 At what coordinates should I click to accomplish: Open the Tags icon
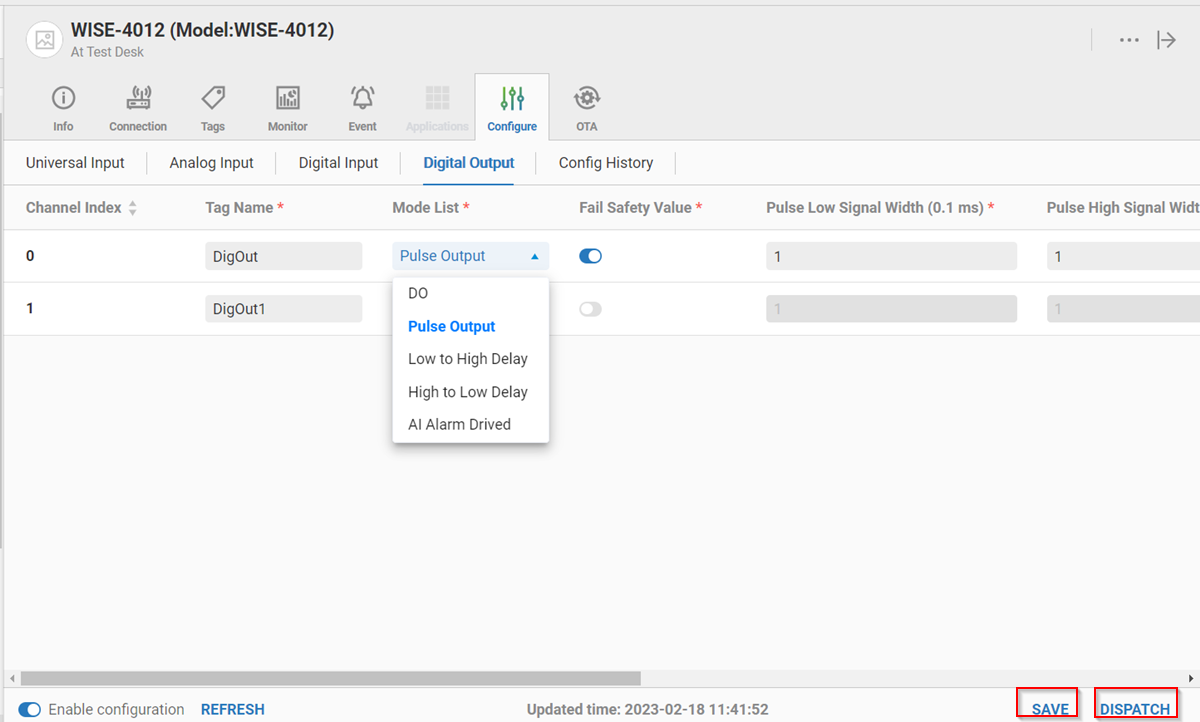pyautogui.click(x=212, y=98)
